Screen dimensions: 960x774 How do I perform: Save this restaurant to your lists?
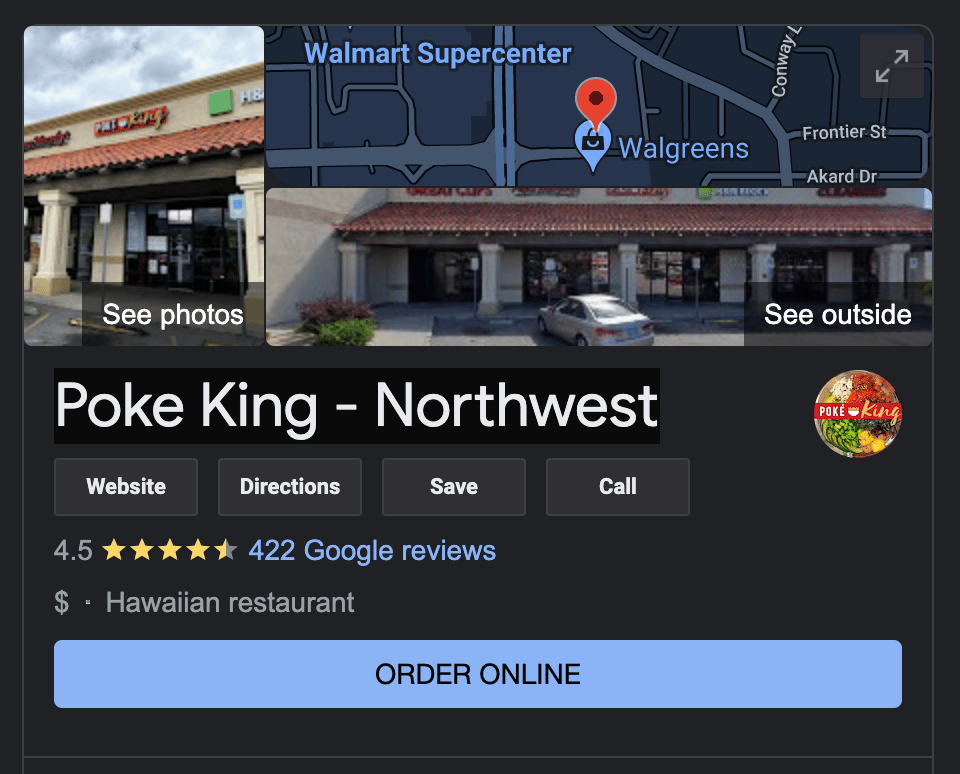point(454,487)
